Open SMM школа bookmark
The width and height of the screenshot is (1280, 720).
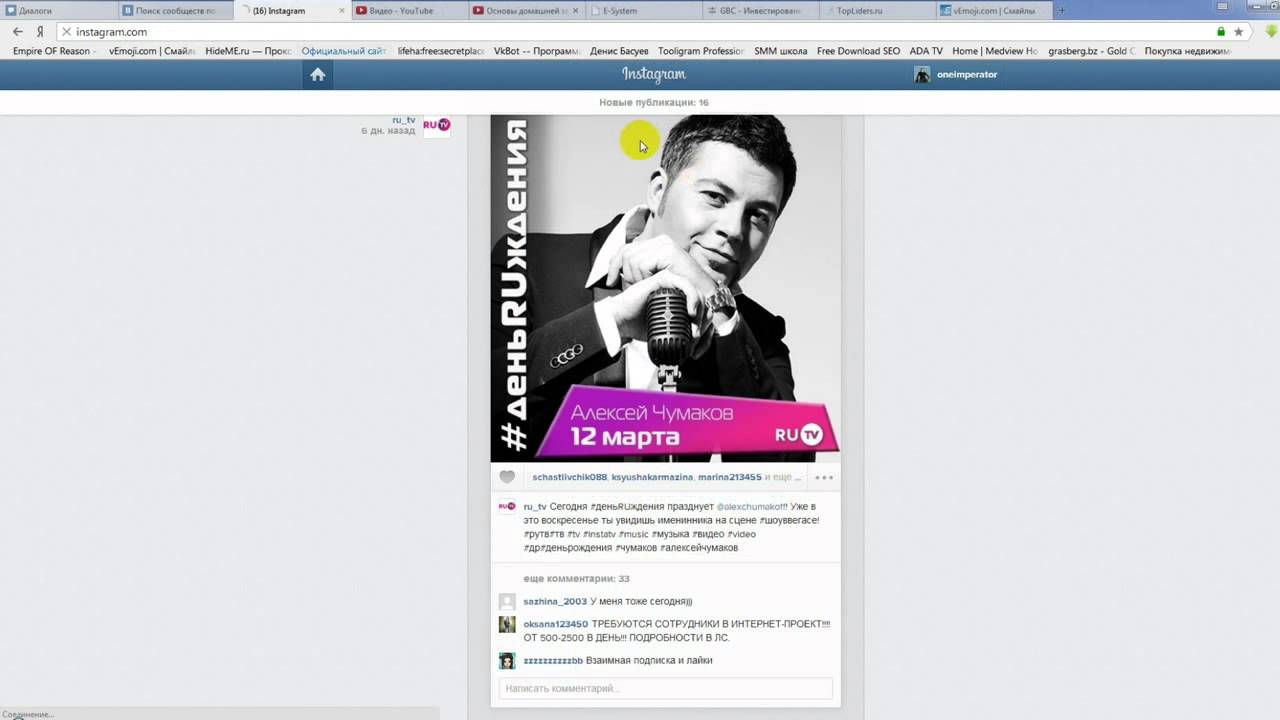click(x=780, y=51)
